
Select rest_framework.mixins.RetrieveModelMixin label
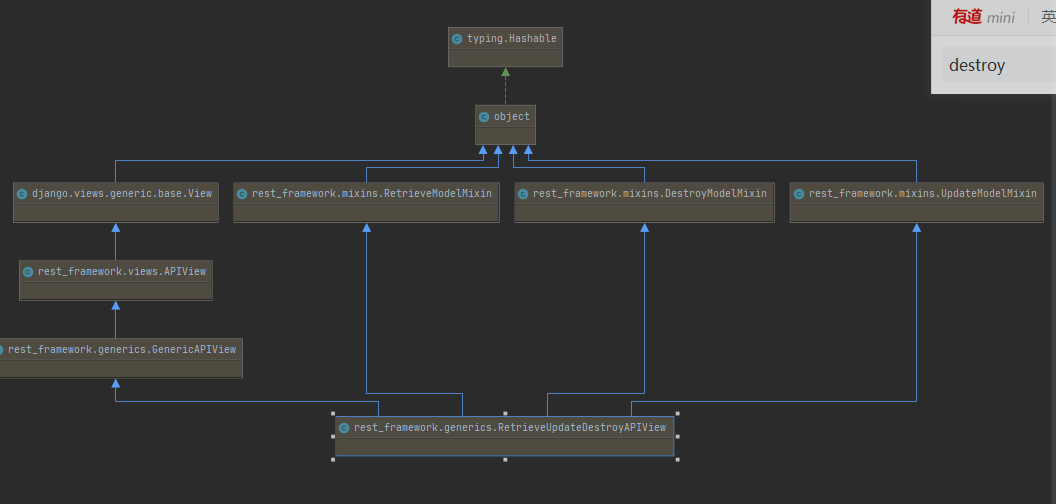coord(372,194)
